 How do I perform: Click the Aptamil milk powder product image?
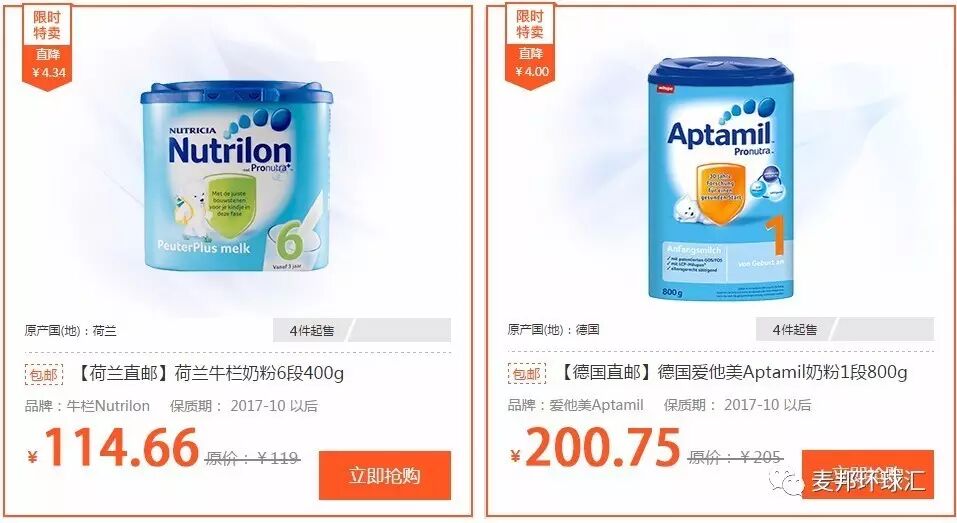[x=720, y=178]
